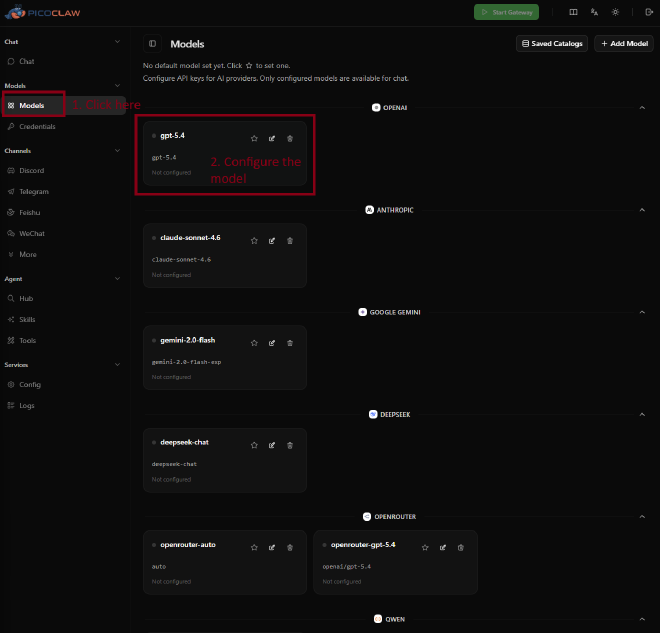
Task: Edit the deepseek-chat model
Action: click(x=272, y=445)
